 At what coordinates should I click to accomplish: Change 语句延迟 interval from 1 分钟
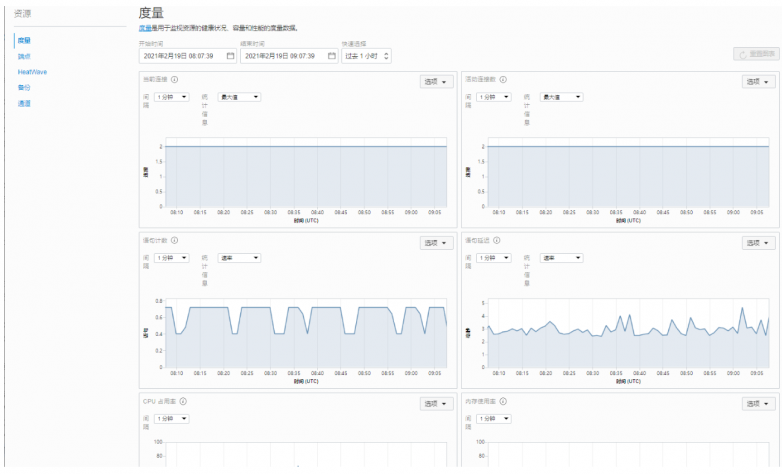494,258
